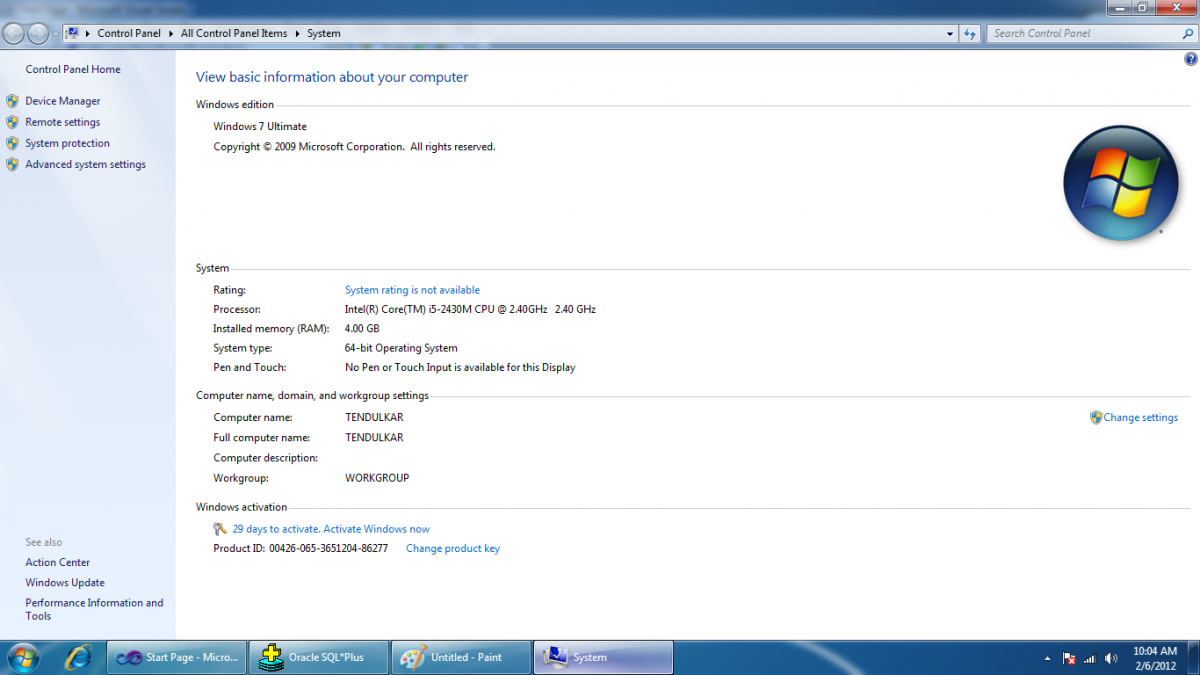Viewport: 1200px width, 675px height.
Task: Open System protection link
Action: tap(68, 143)
